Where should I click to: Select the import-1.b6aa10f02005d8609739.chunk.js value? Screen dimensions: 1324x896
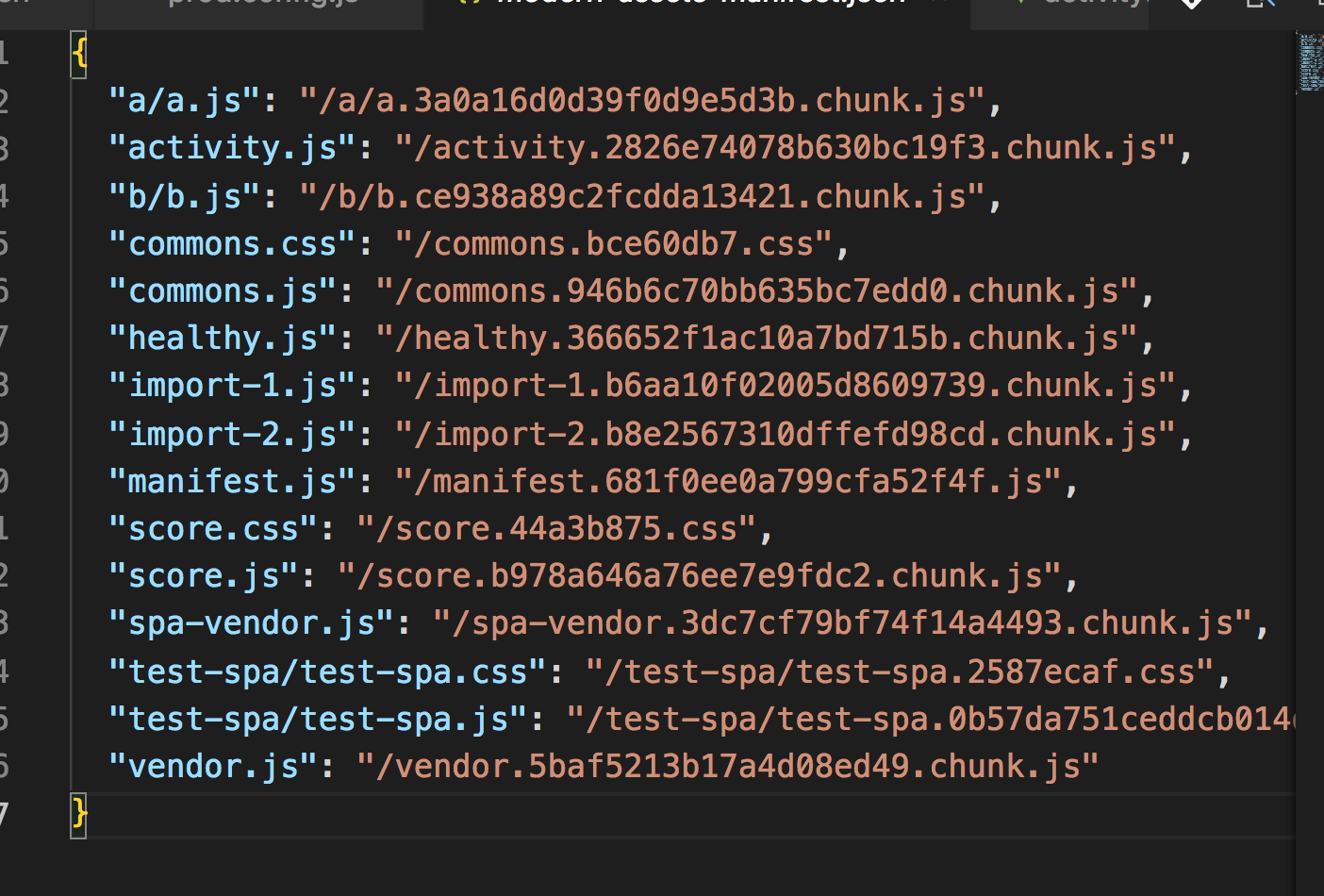click(x=786, y=385)
